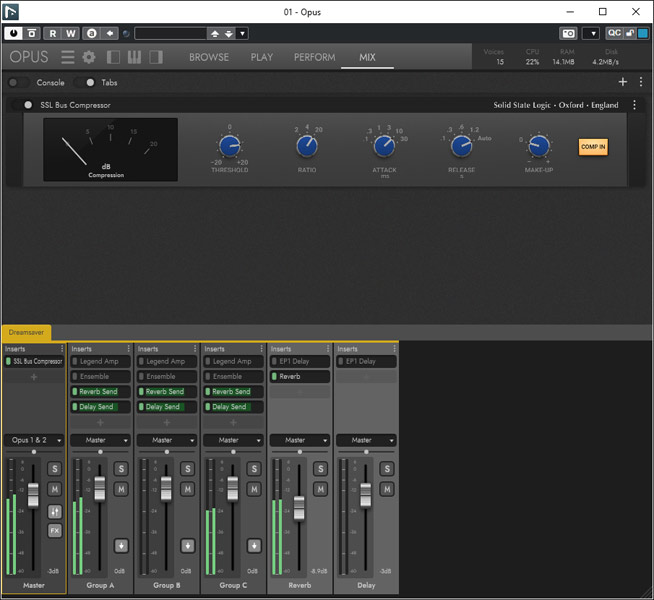Click the plus icon in the console header
654x600 pixels.
coord(623,82)
